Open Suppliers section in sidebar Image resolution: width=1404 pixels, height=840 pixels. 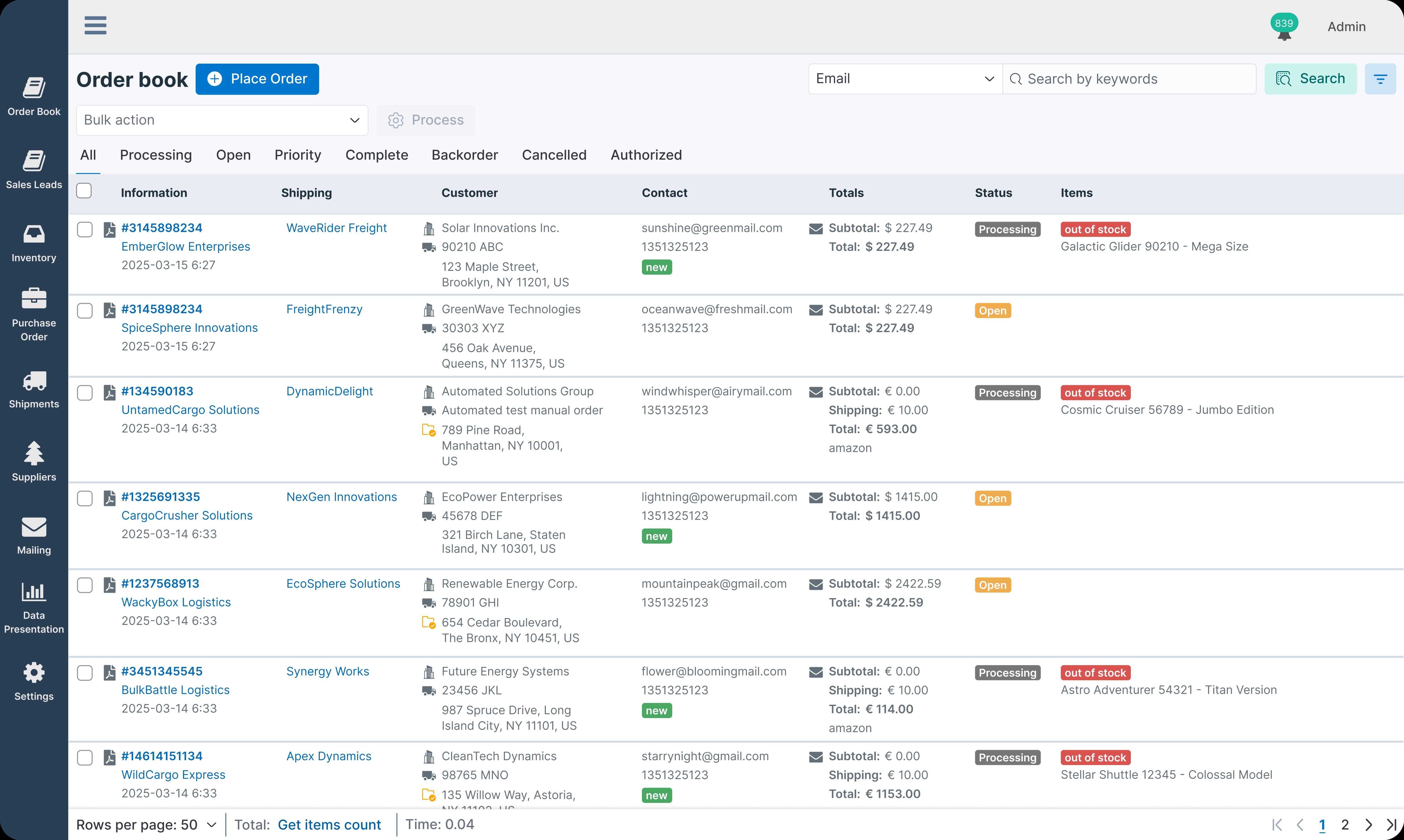(x=34, y=462)
